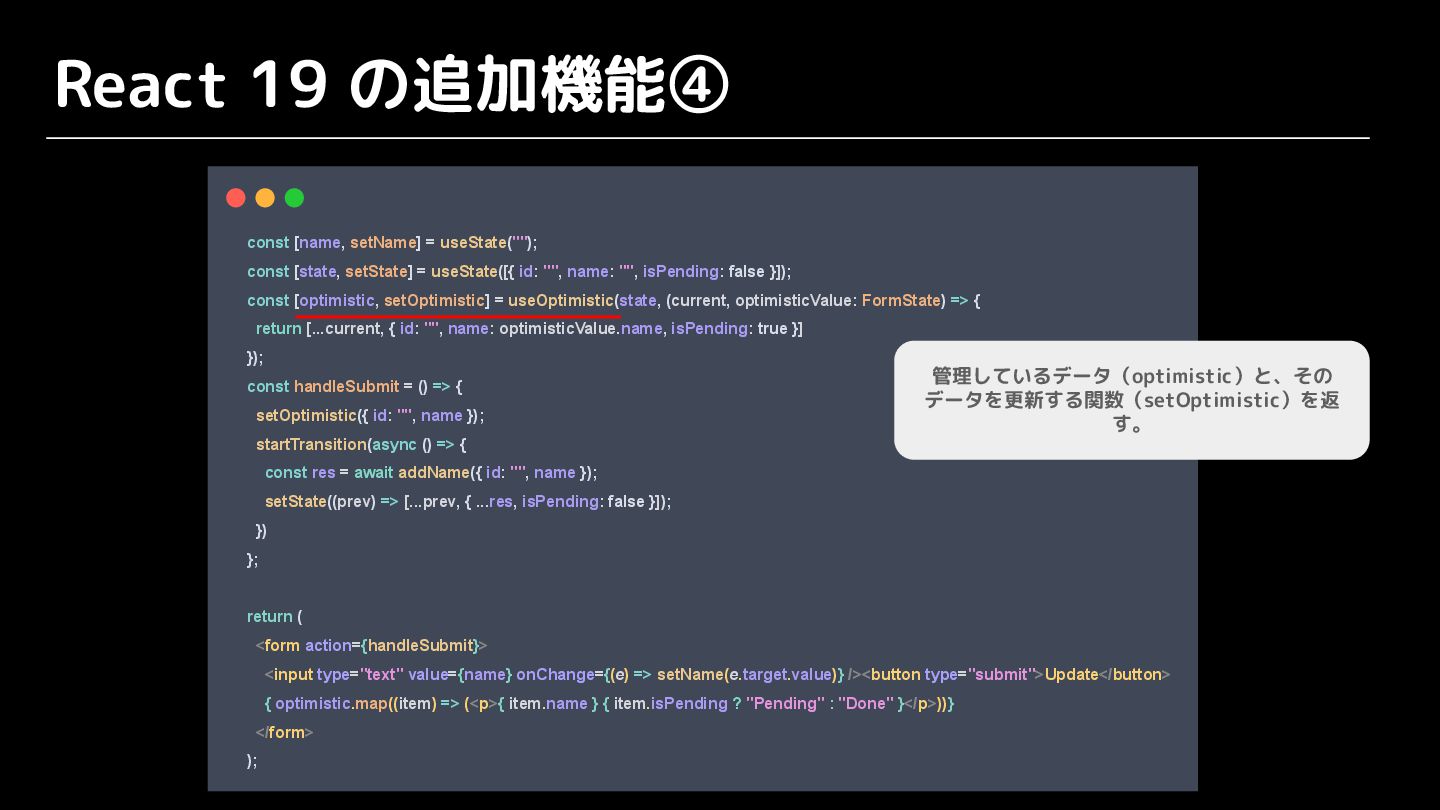Click "const res" in the await line
1440x810 pixels.
300,472
